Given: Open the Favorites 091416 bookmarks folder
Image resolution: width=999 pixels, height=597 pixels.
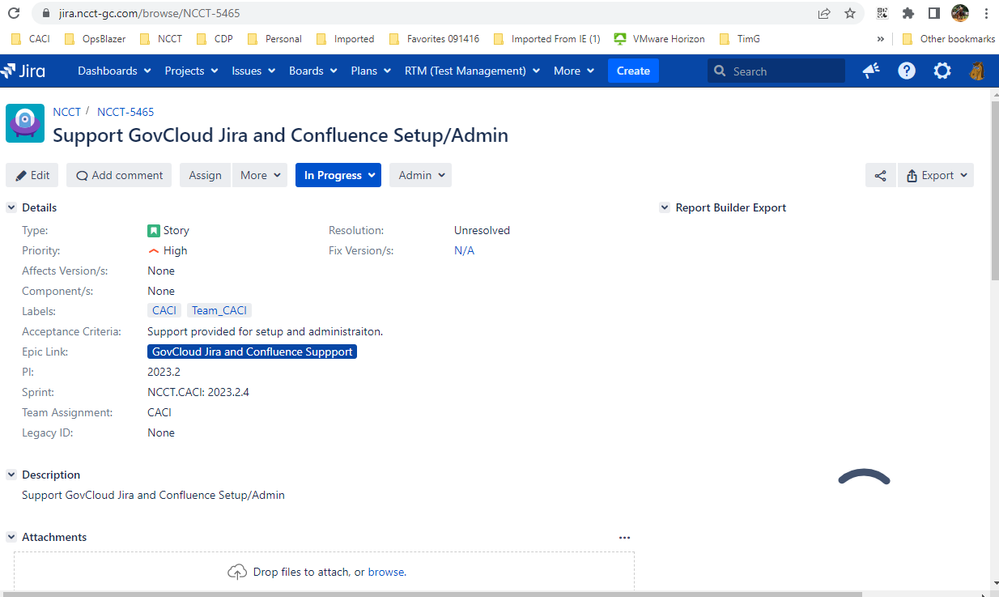Looking at the screenshot, I should [434, 39].
